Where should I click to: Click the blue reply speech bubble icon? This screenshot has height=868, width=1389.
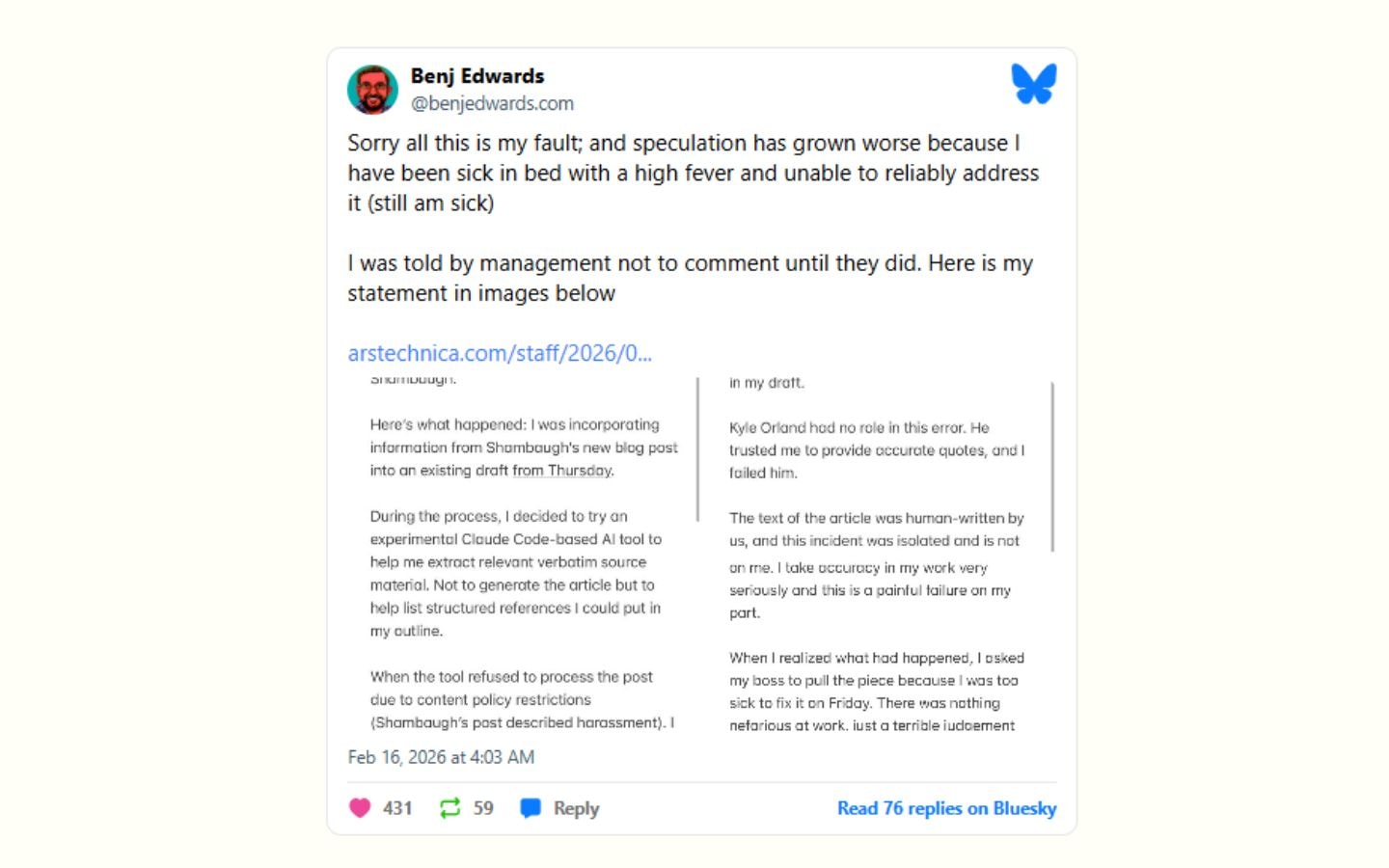coord(531,808)
